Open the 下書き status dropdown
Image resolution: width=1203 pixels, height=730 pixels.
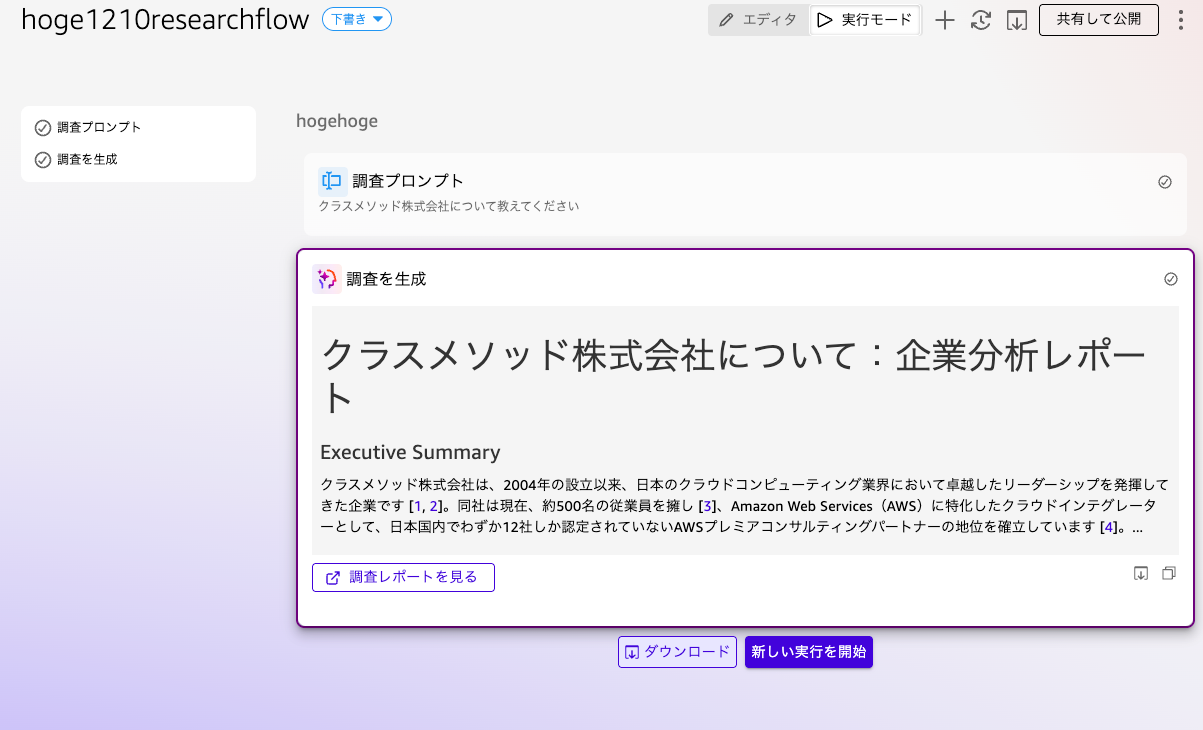[356, 19]
